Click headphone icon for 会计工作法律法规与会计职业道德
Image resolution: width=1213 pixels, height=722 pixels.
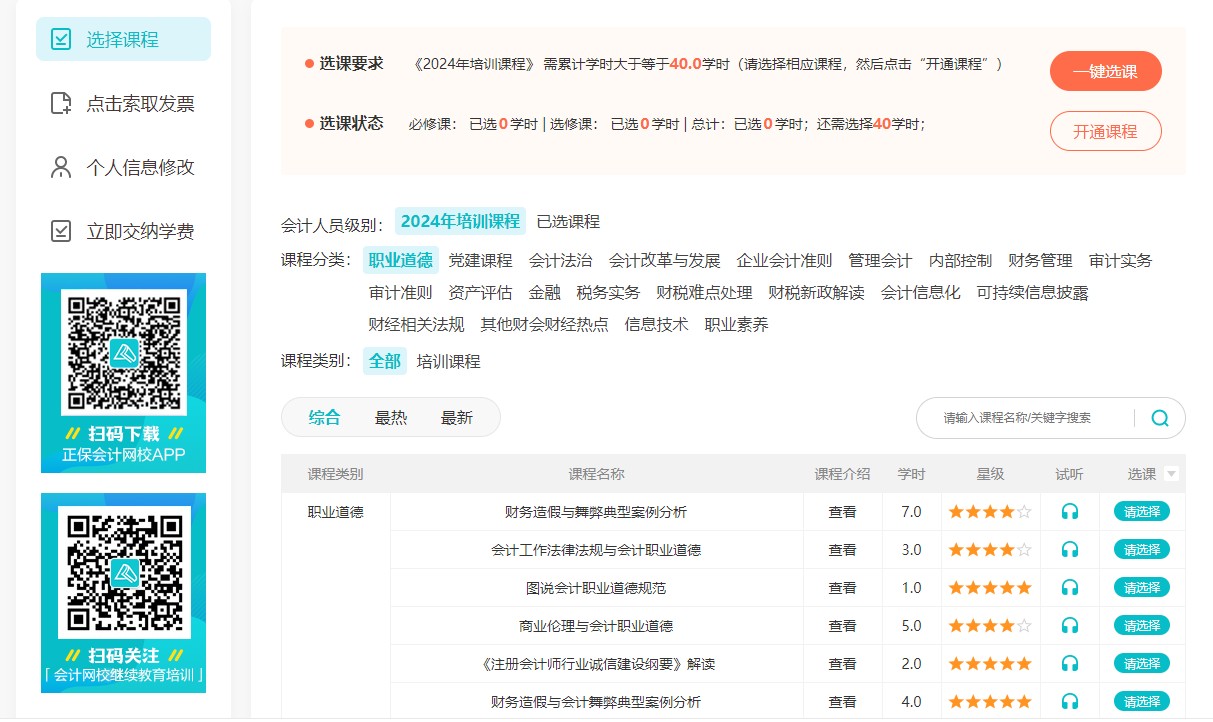point(1070,550)
